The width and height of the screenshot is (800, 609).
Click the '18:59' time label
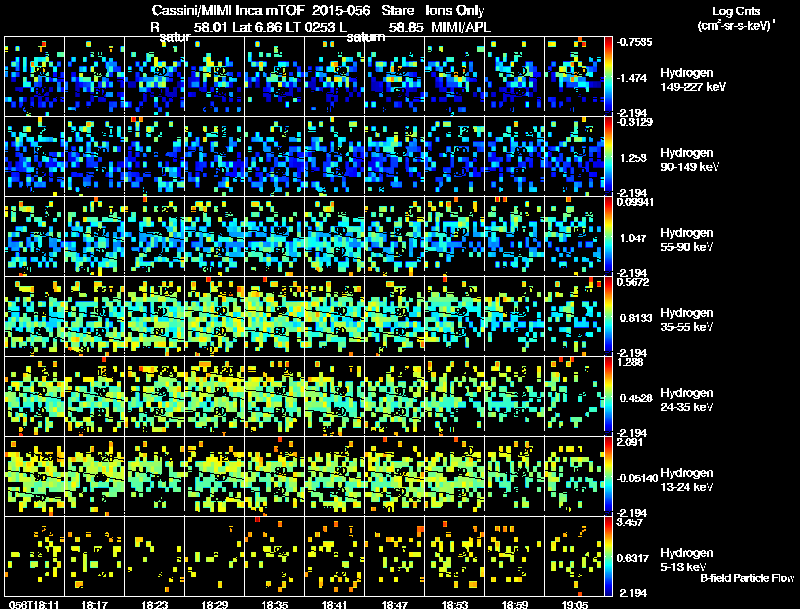click(514, 604)
